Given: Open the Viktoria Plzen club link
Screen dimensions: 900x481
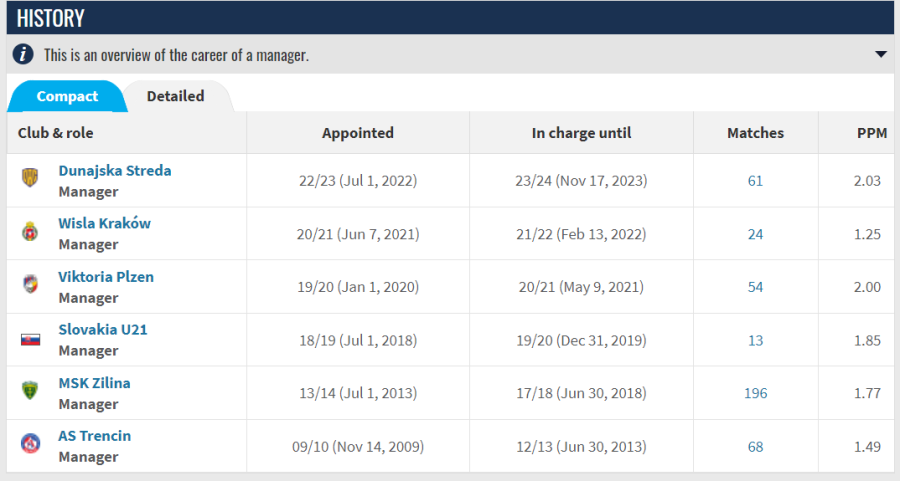Looking at the screenshot, I should [x=106, y=277].
